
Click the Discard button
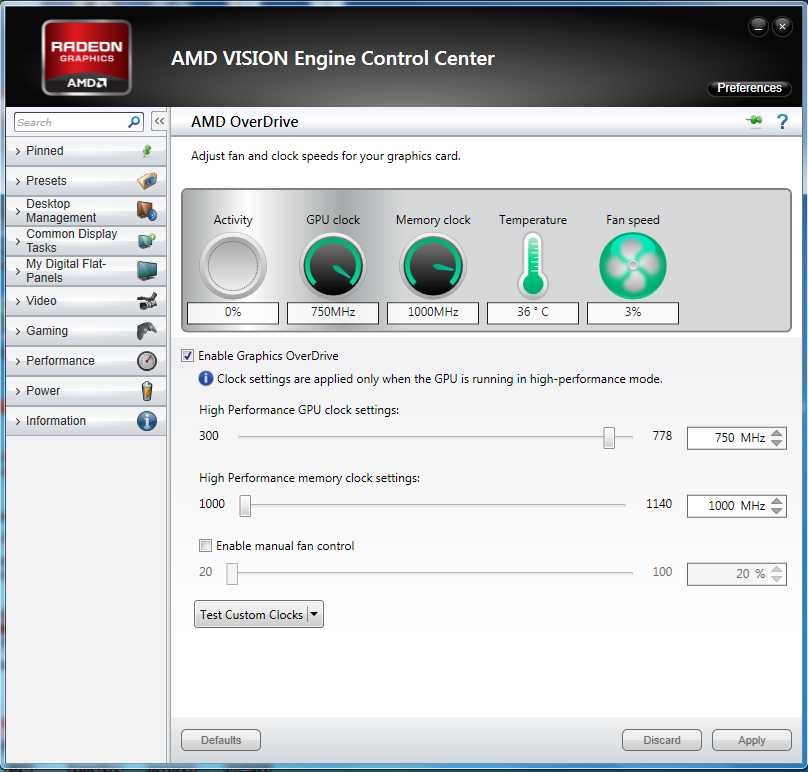pyautogui.click(x=662, y=740)
